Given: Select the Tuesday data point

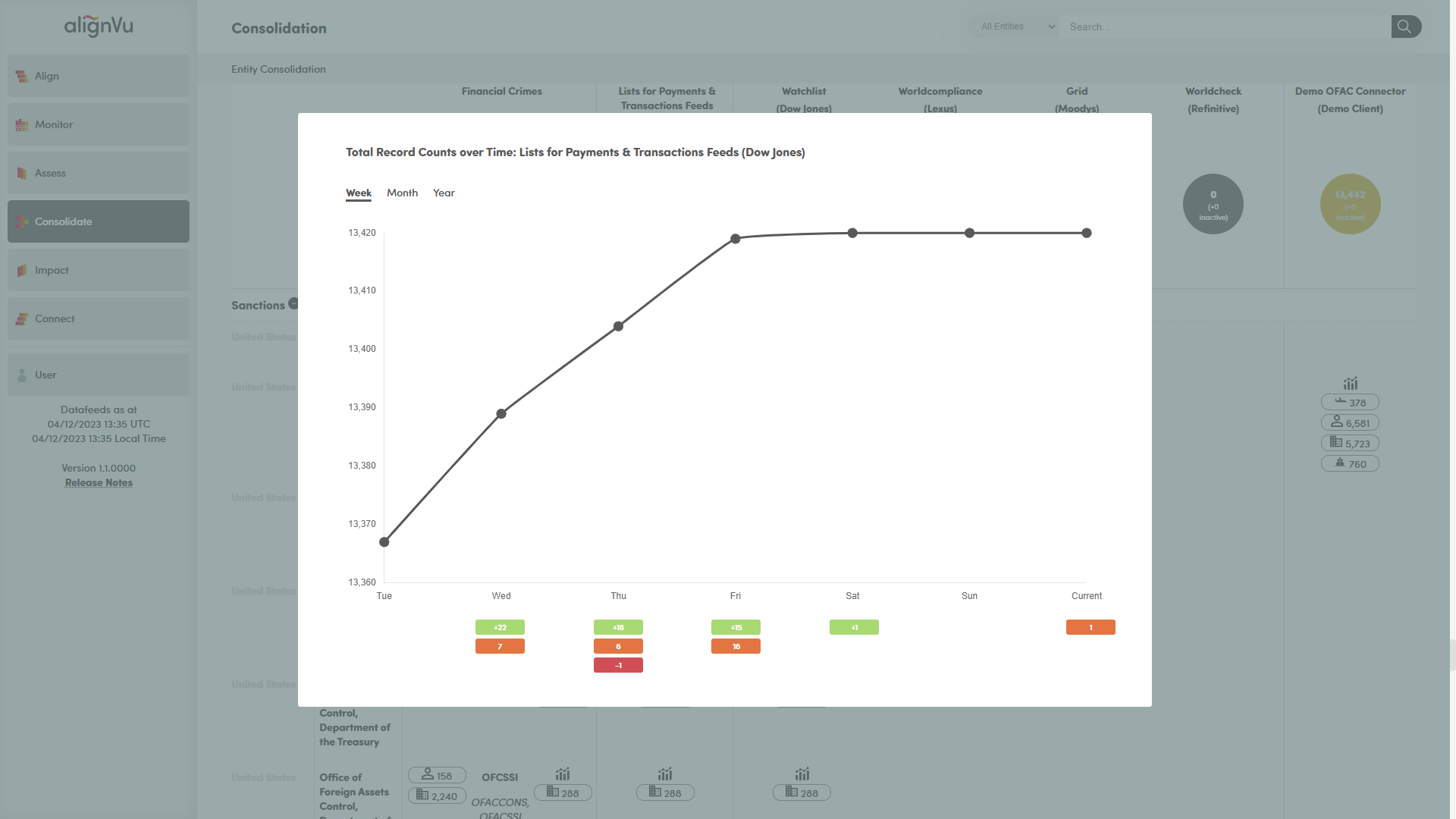Looking at the screenshot, I should [x=384, y=542].
